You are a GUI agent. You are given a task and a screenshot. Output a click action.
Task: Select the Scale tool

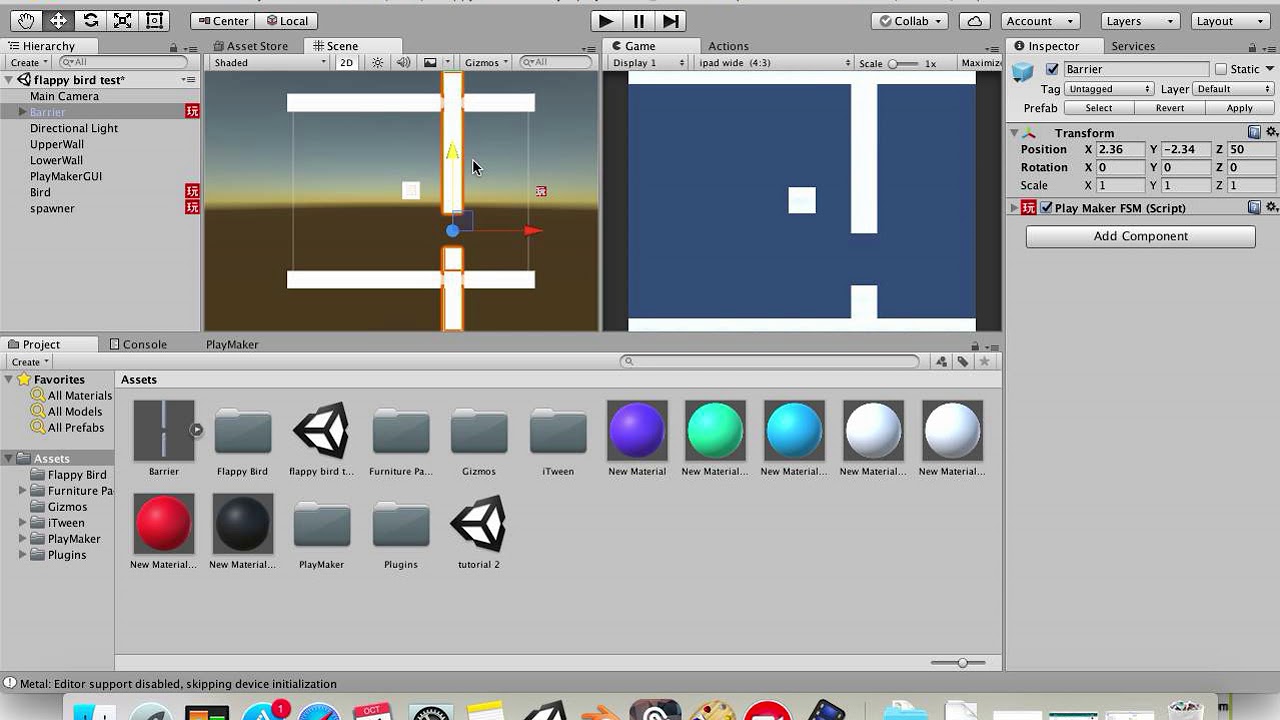point(122,20)
